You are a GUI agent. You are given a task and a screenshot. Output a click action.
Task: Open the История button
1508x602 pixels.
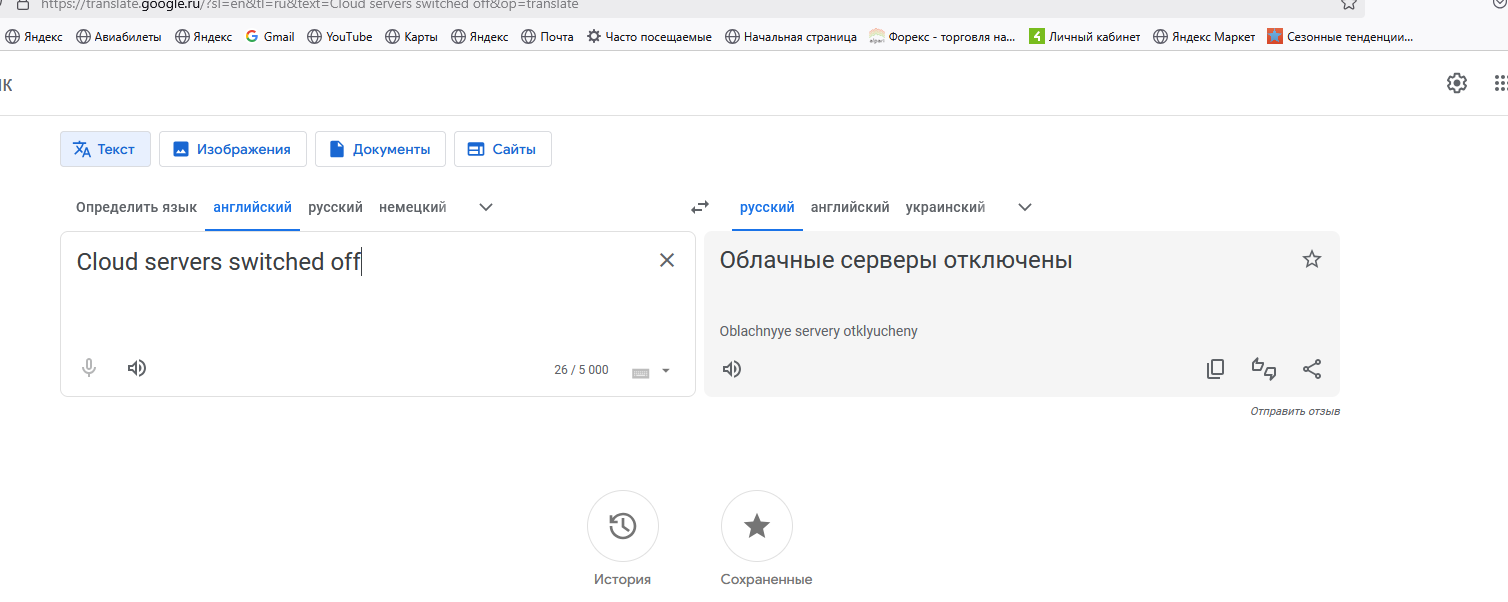click(x=622, y=526)
